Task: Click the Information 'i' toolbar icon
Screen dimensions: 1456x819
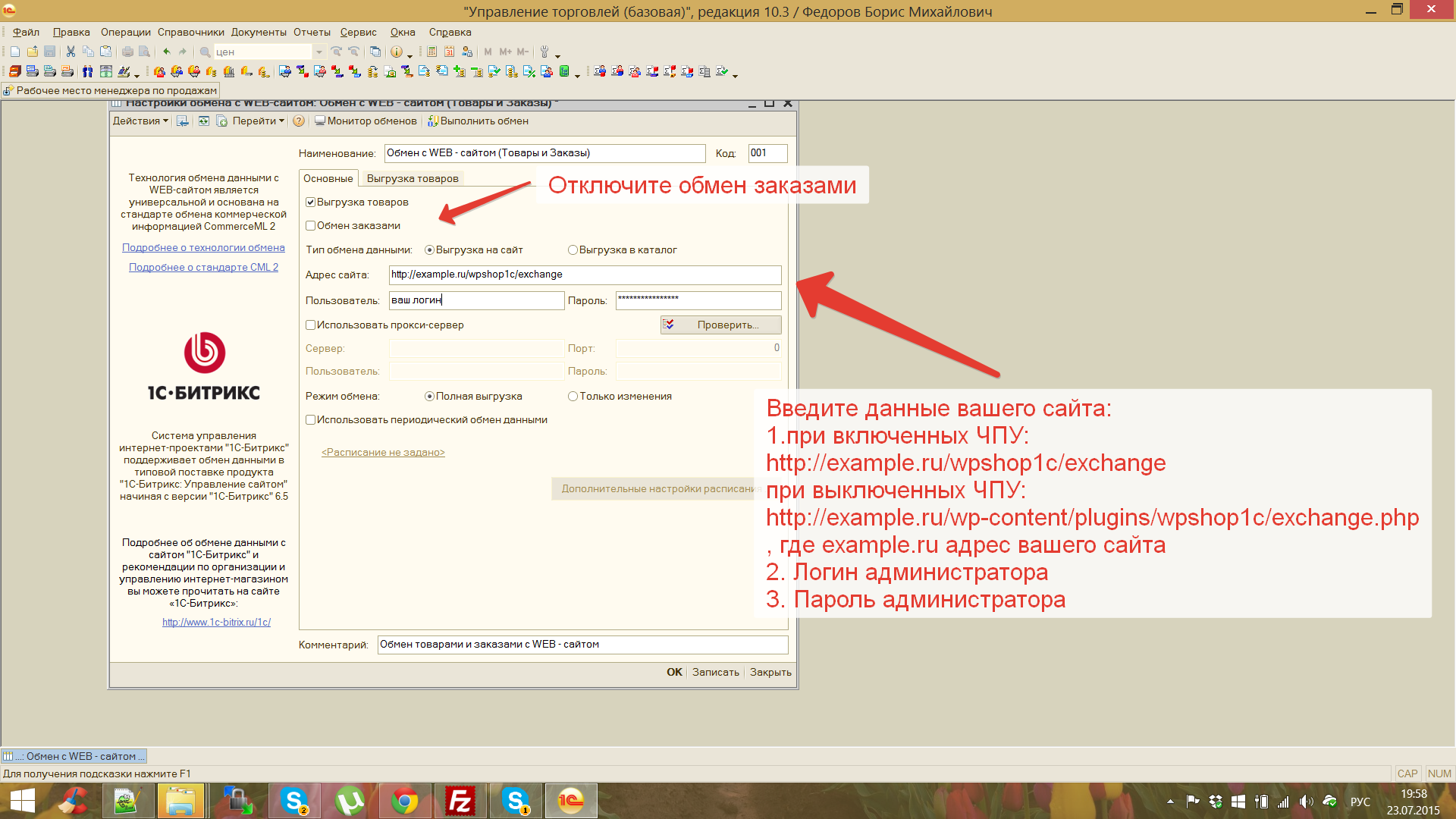Action: pyautogui.click(x=396, y=52)
